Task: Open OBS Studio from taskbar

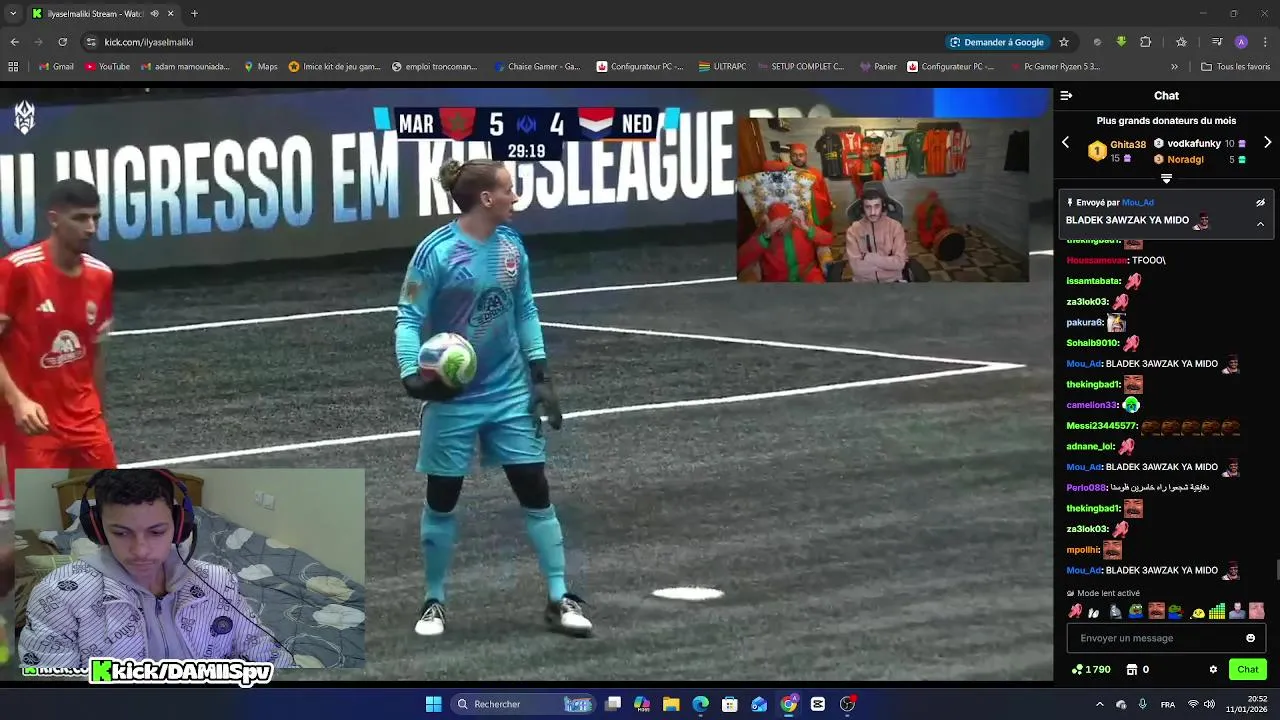Action: coord(847,704)
